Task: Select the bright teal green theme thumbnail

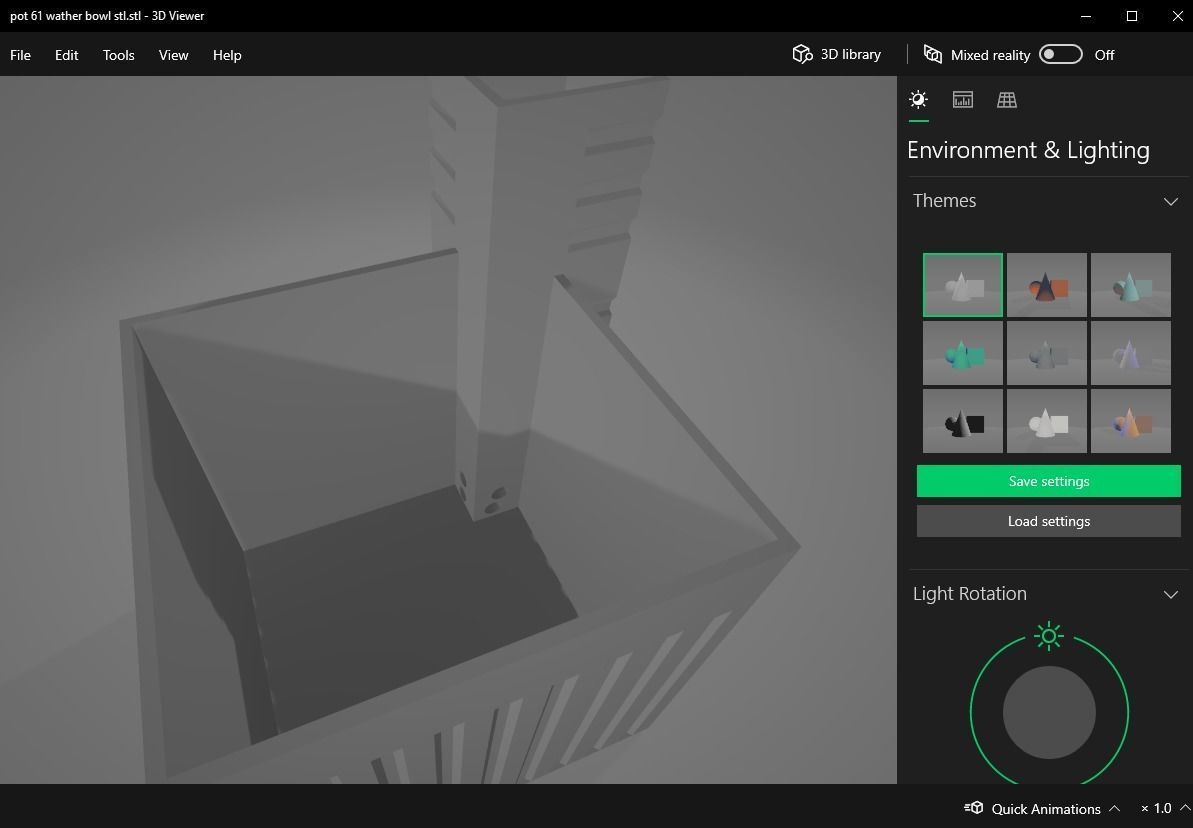Action: click(x=962, y=352)
